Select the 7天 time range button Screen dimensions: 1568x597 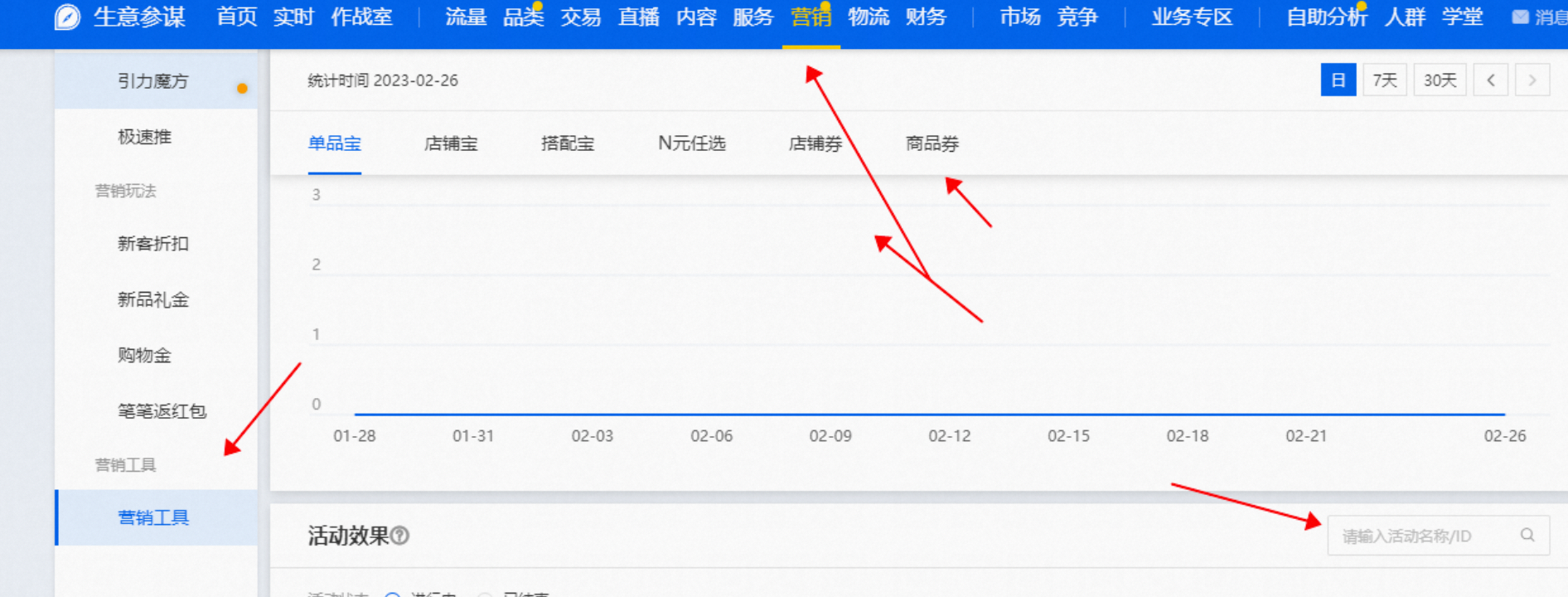point(1385,80)
